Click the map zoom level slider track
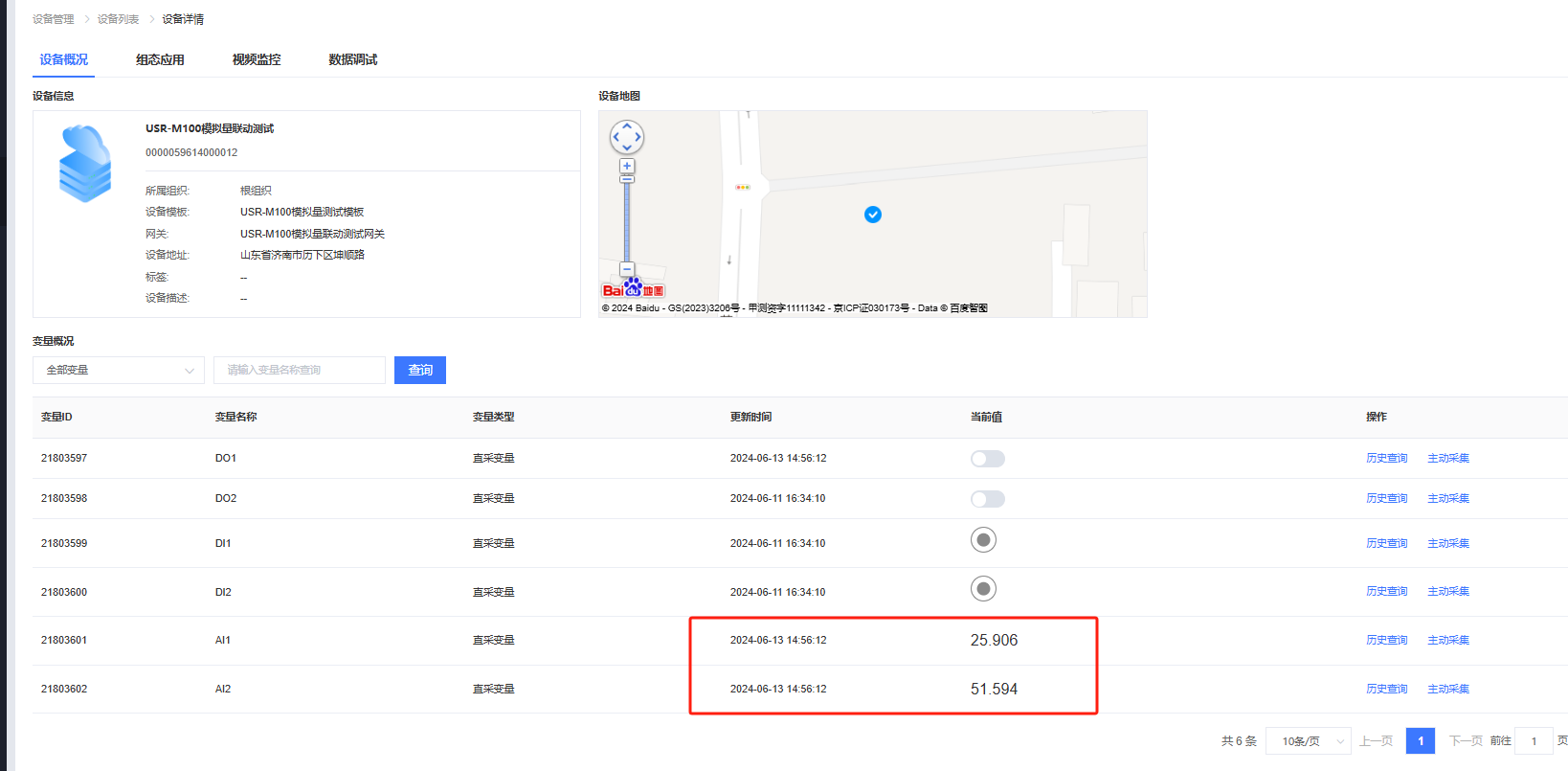1568x771 pixels. [x=627, y=220]
